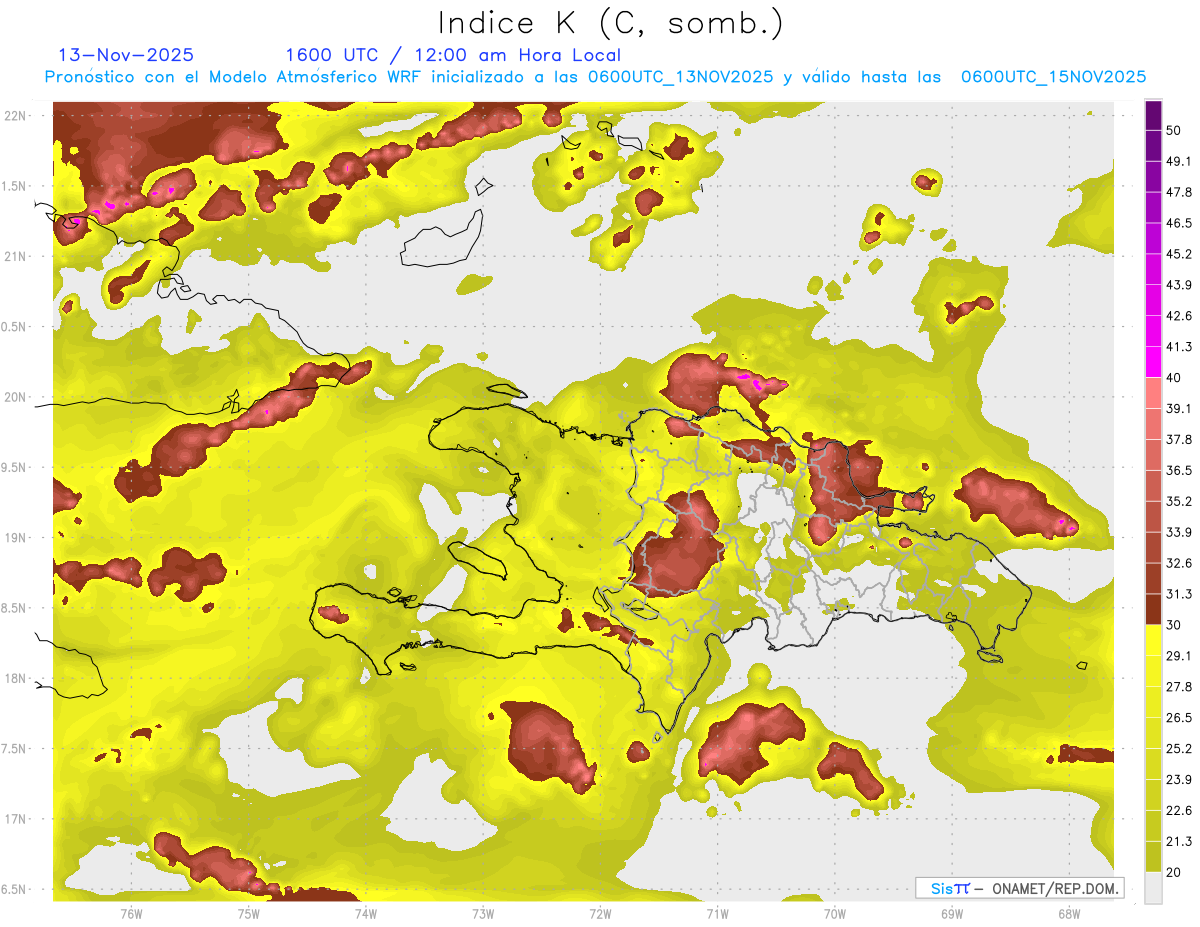Pick the bright yellow swatch between 29.1 and 30
Screen dimensions: 1200x927
pyautogui.click(x=1153, y=641)
